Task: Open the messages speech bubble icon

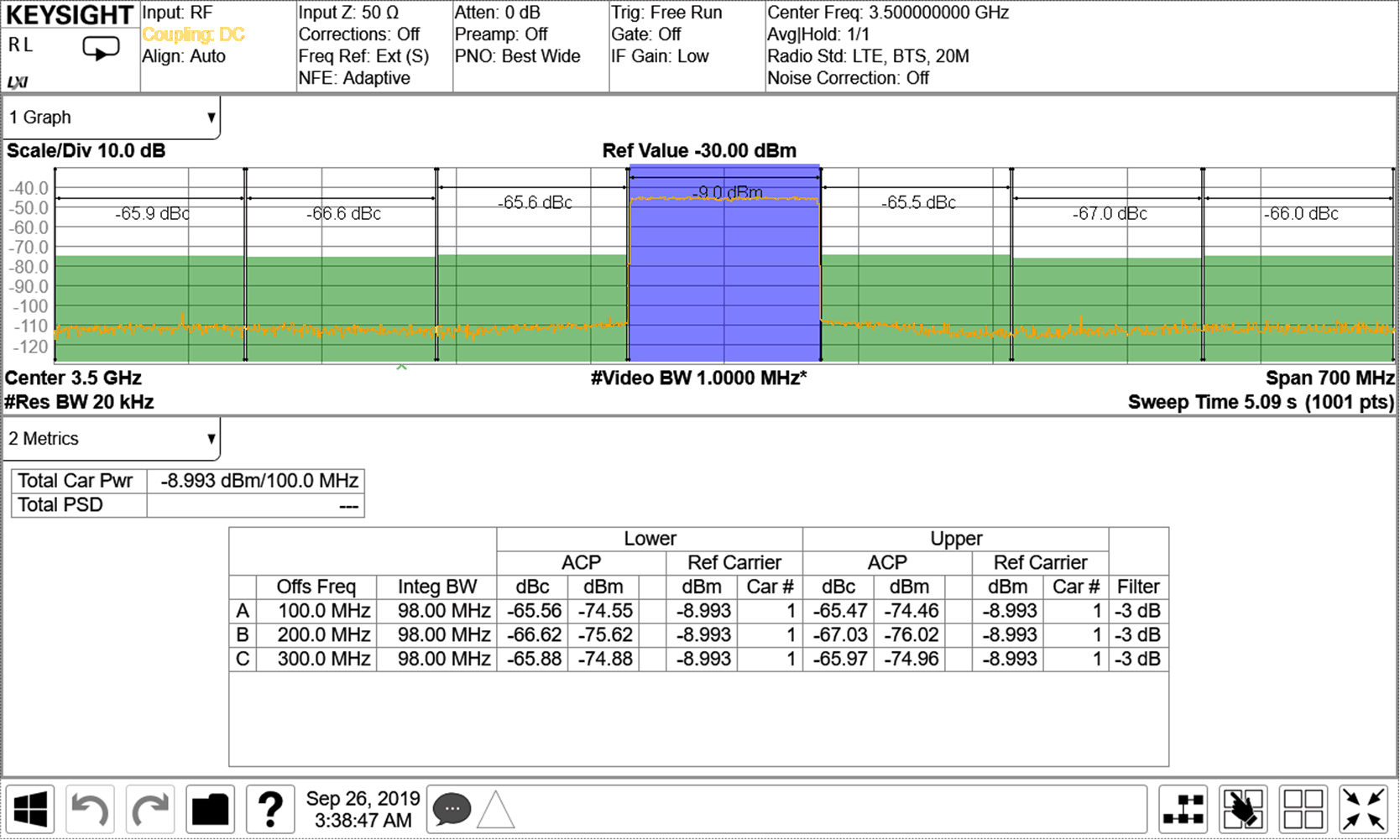Action: coord(452,808)
